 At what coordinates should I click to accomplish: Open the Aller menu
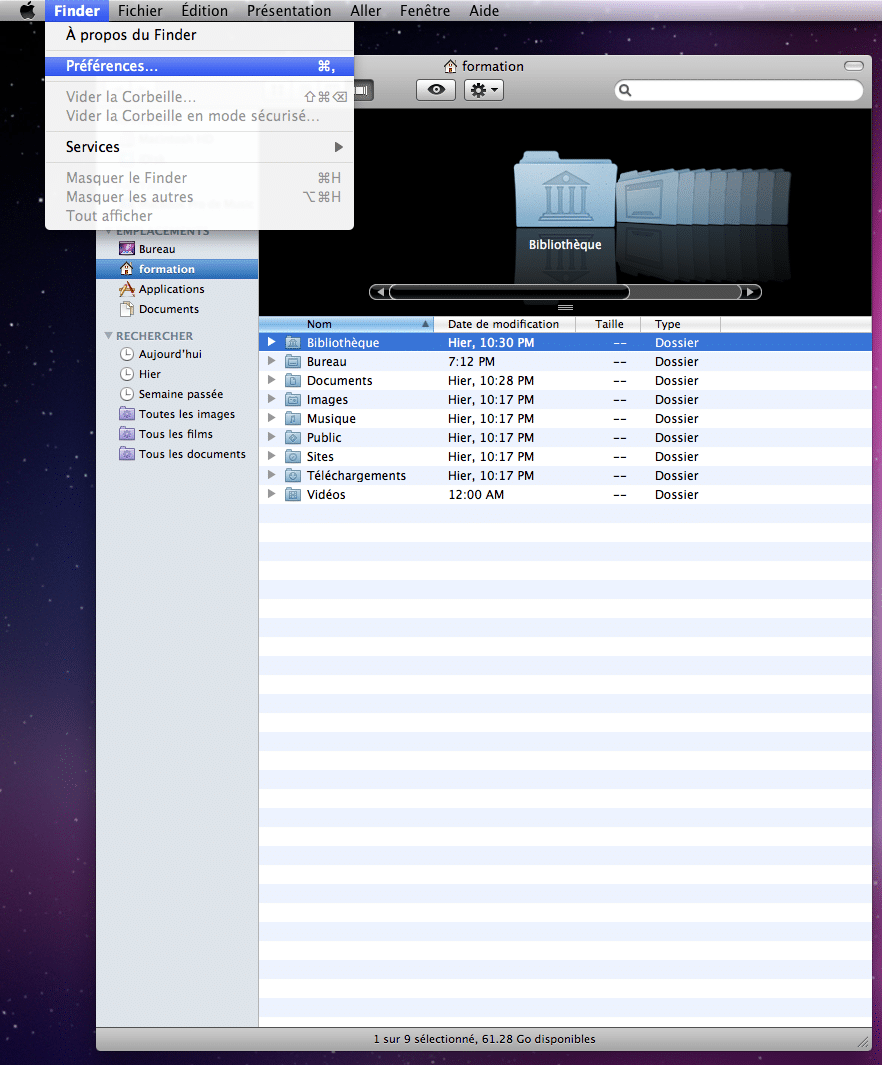(x=365, y=10)
